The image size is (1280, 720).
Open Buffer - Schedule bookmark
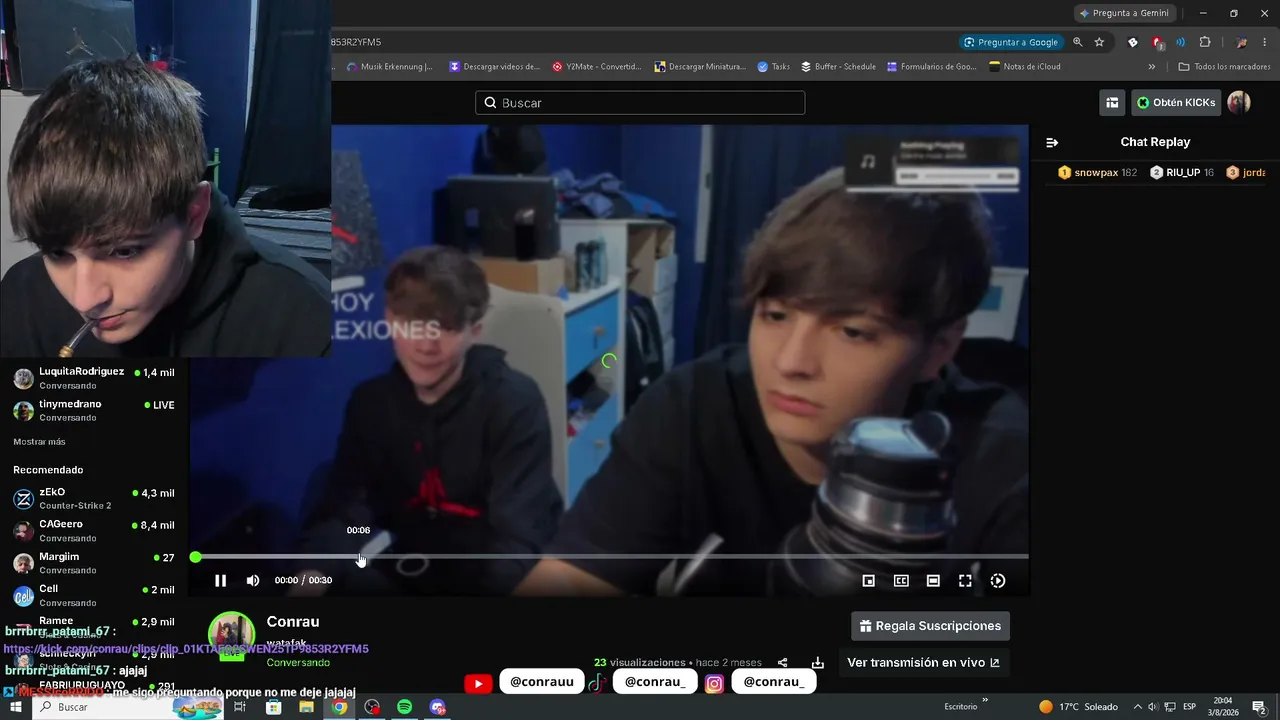pyautogui.click(x=838, y=67)
